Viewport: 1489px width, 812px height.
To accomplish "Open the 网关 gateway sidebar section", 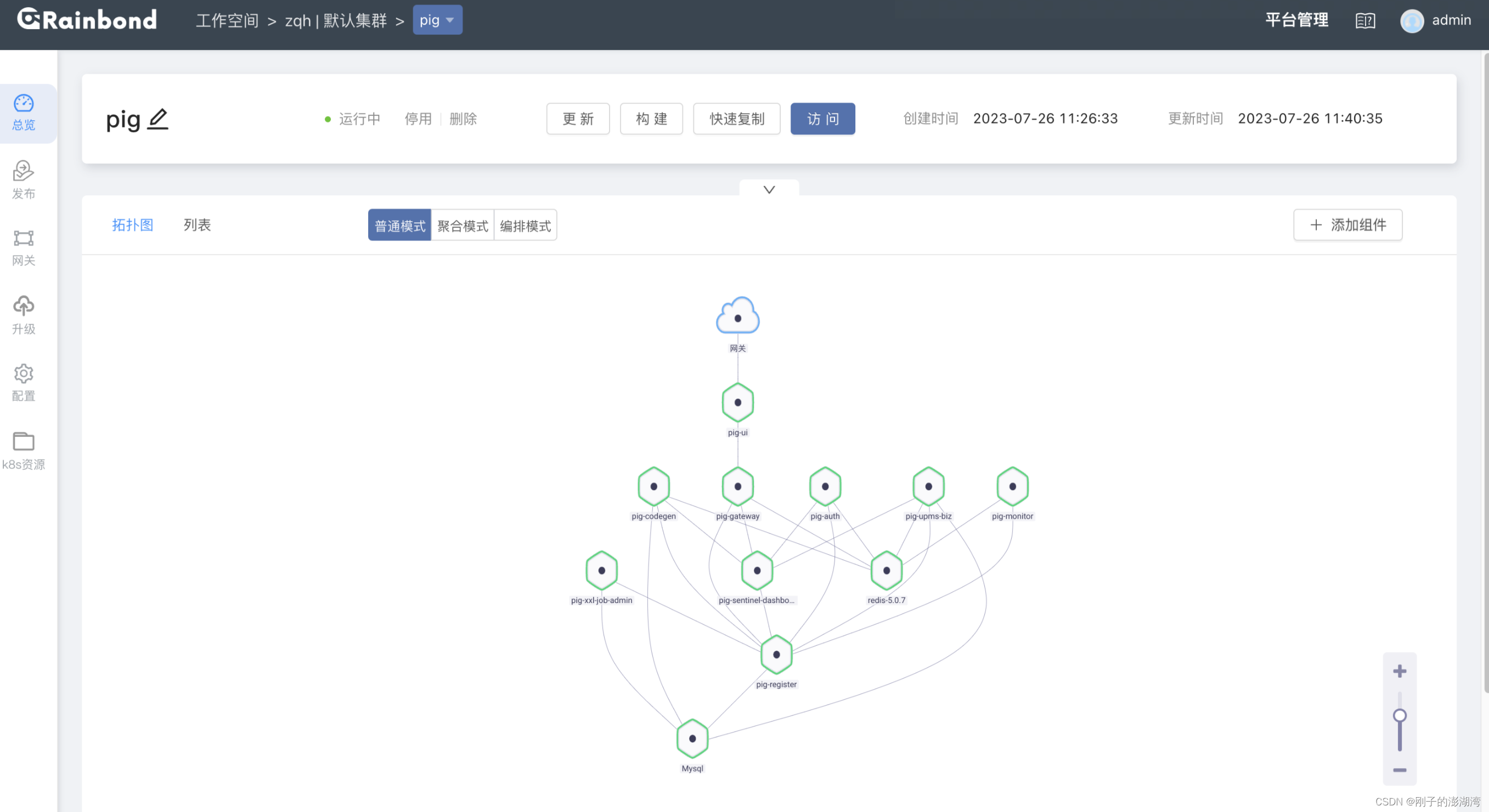I will point(23,247).
